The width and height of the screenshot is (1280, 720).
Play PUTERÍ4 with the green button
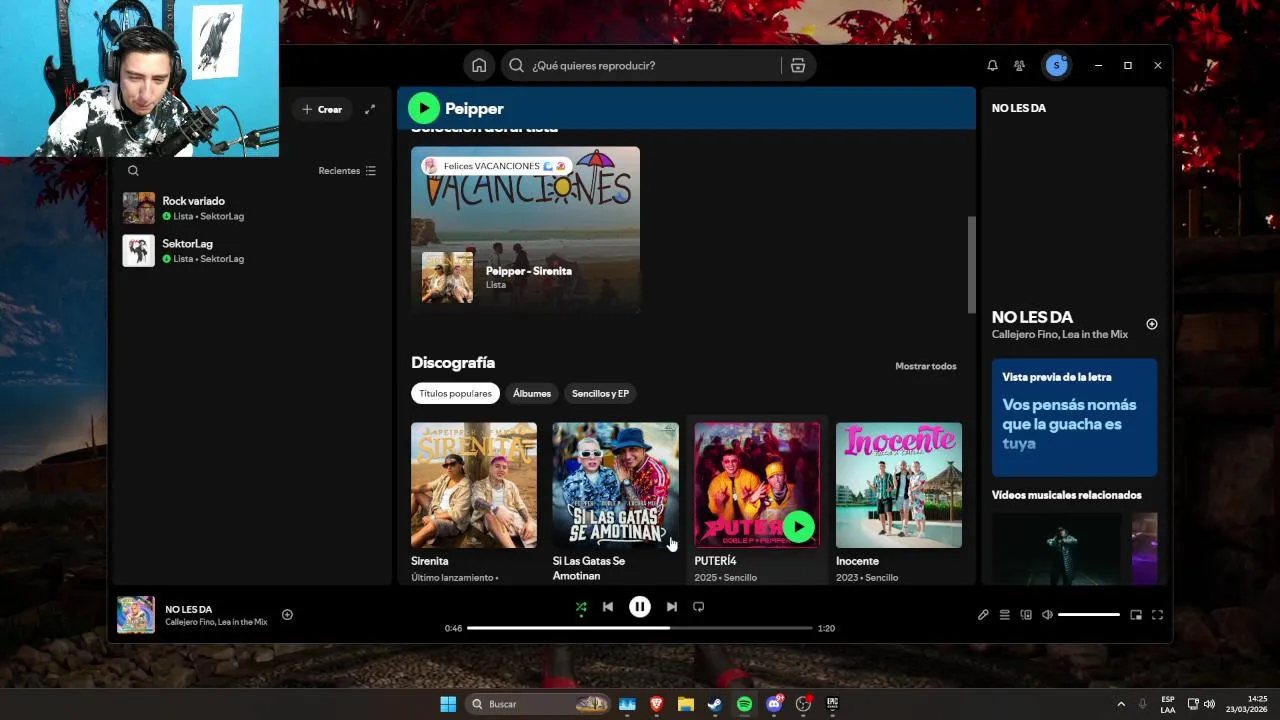pos(798,527)
